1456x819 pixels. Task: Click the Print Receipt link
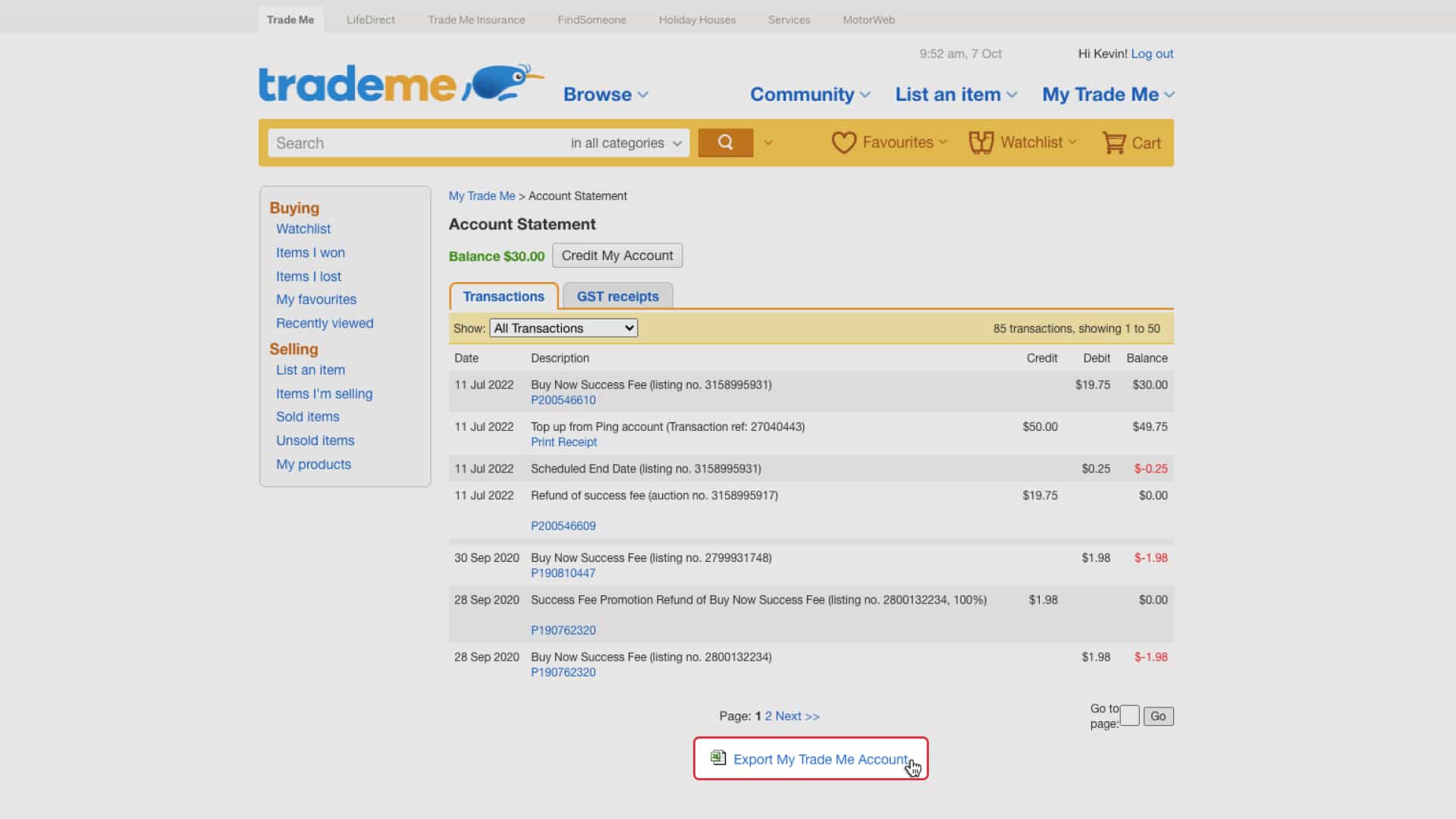point(563,442)
